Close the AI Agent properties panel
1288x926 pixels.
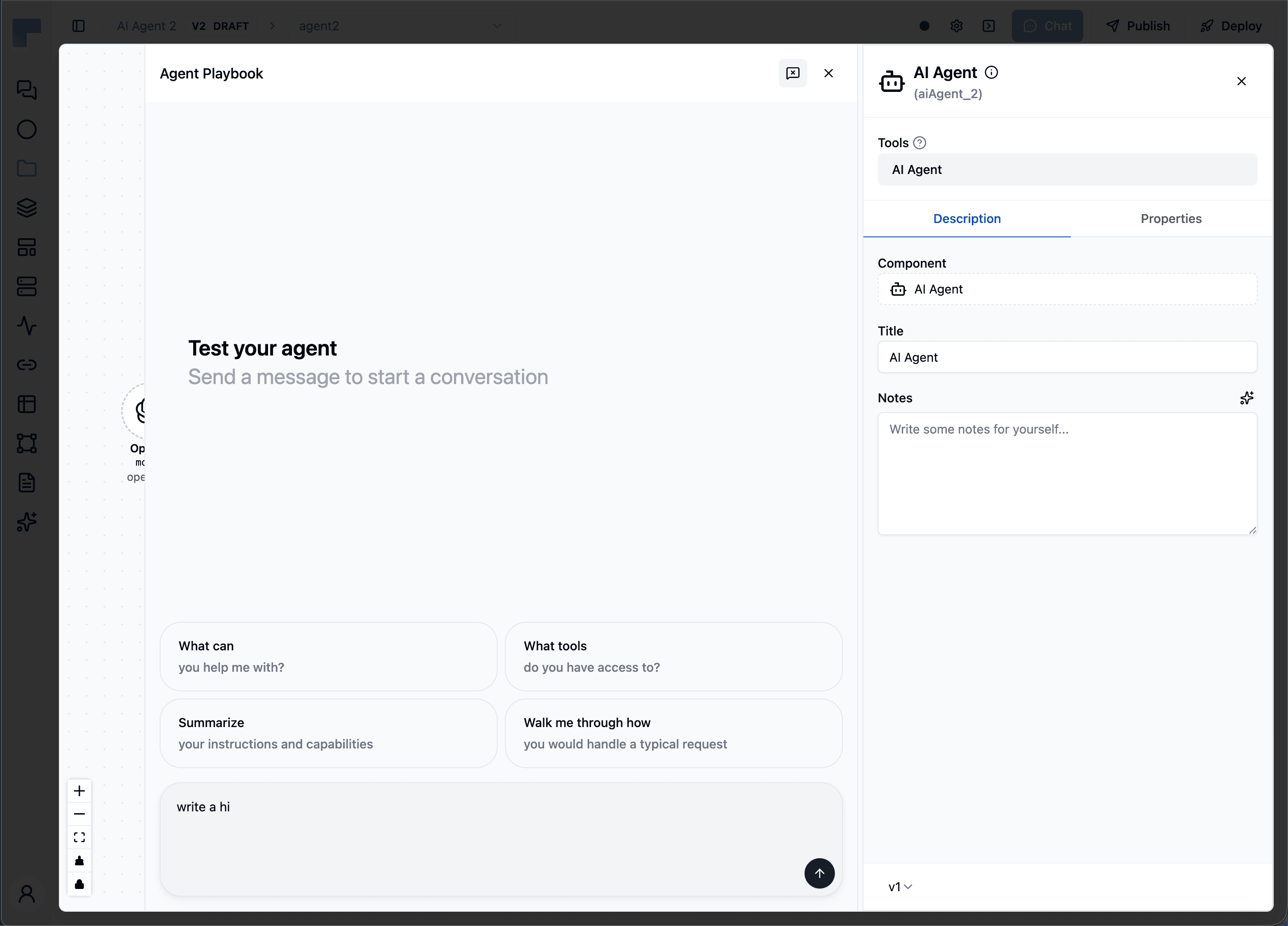pyautogui.click(x=1242, y=81)
